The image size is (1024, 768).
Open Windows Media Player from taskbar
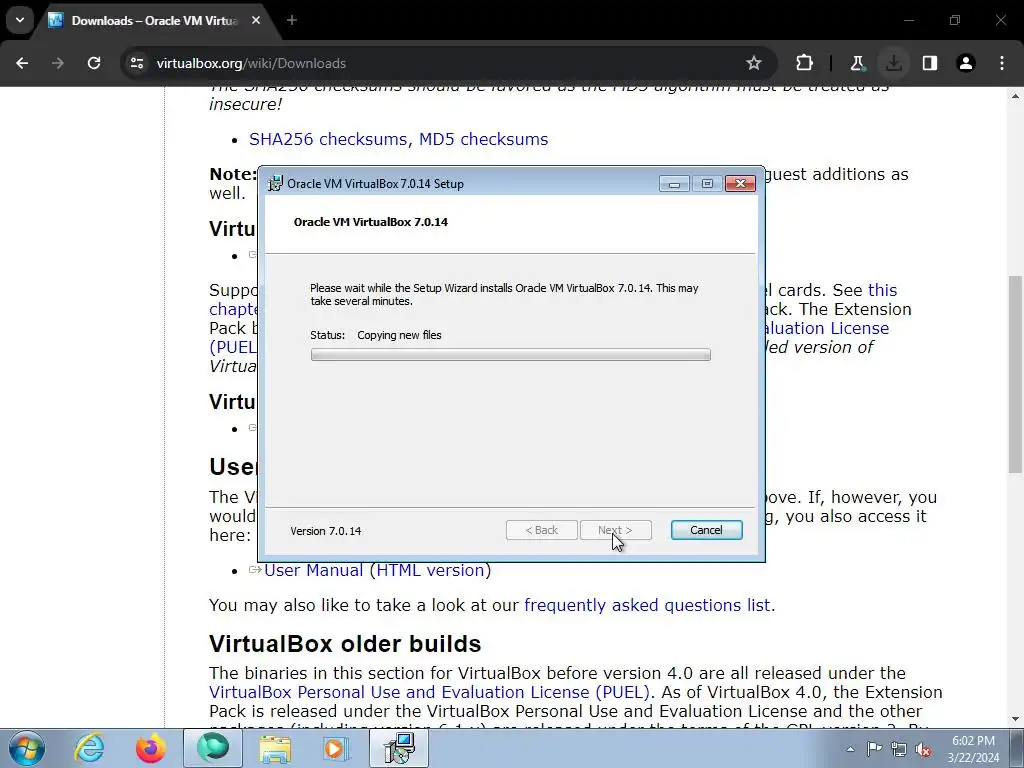(x=337, y=748)
